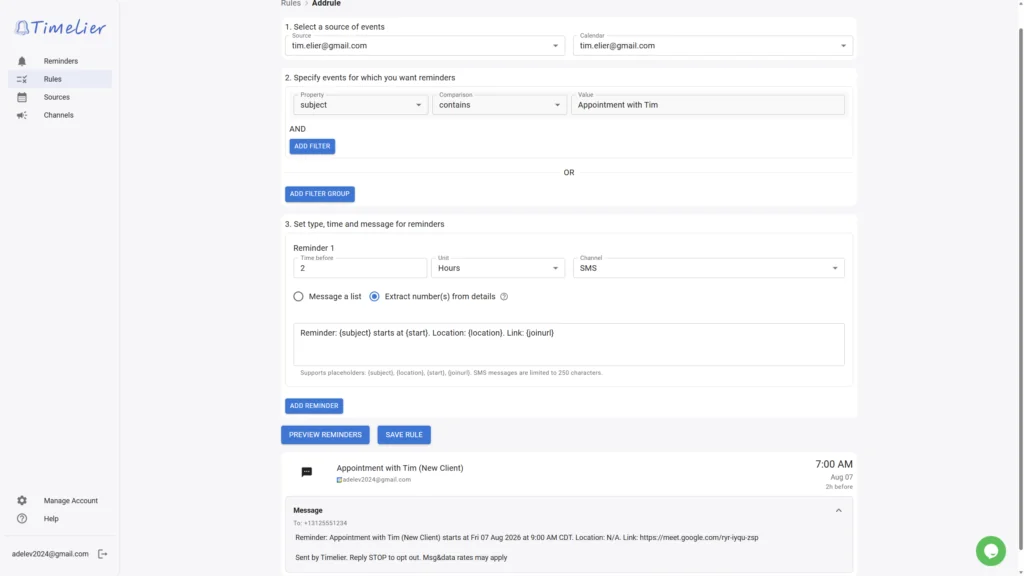
Task: Click the help icon beside Extract numbers
Action: click(504, 296)
